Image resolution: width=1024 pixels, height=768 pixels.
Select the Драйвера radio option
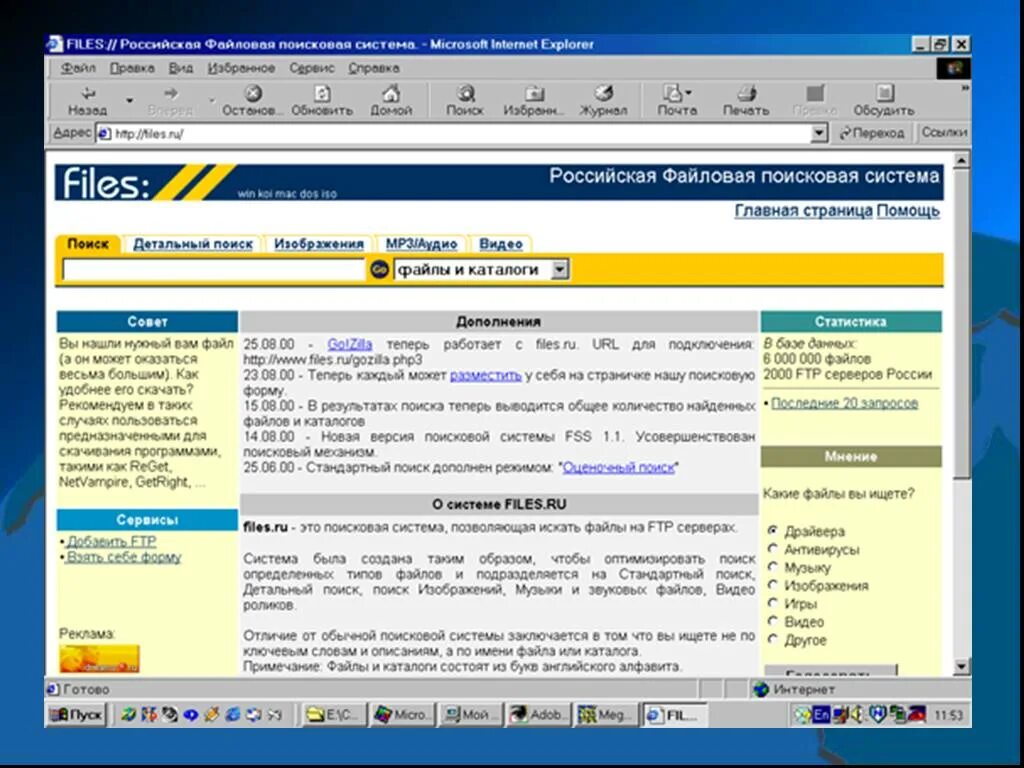[773, 530]
